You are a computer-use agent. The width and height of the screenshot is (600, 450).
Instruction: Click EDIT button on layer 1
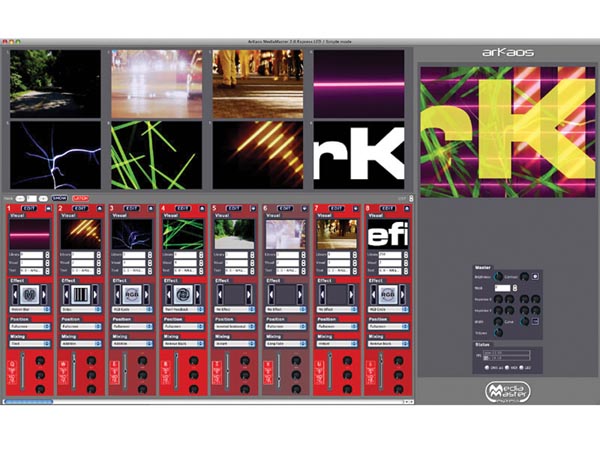(x=29, y=209)
